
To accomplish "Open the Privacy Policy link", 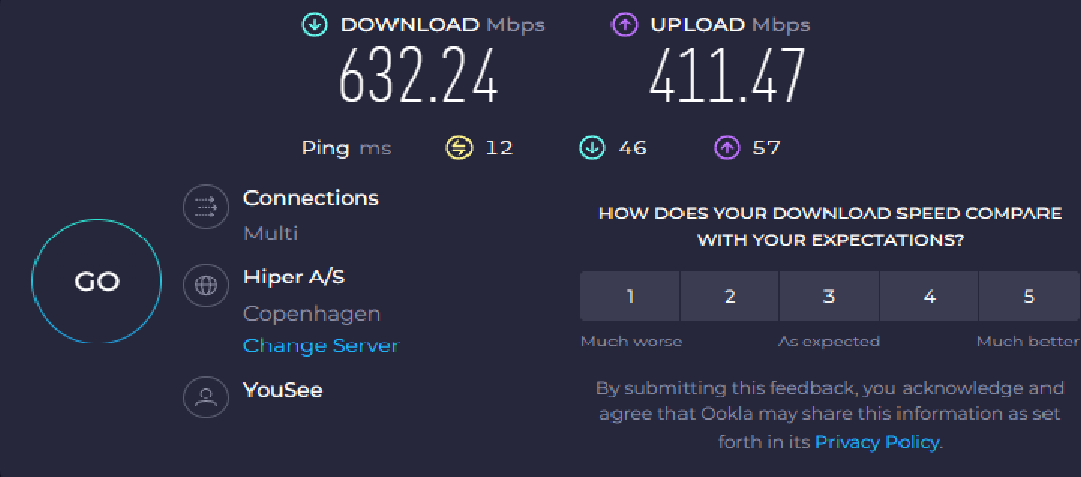I will coord(877,441).
